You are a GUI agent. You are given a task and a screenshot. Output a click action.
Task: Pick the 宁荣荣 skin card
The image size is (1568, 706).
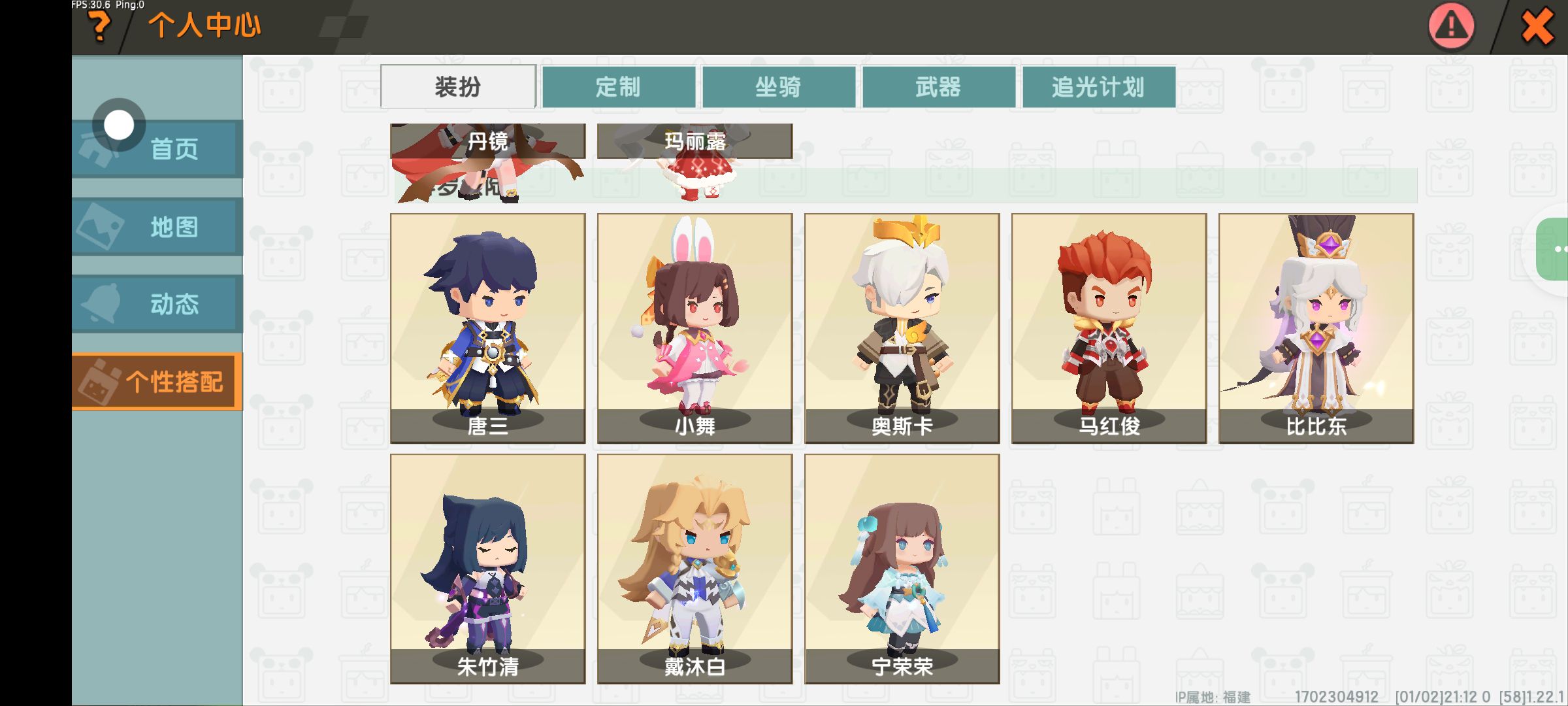pos(902,569)
